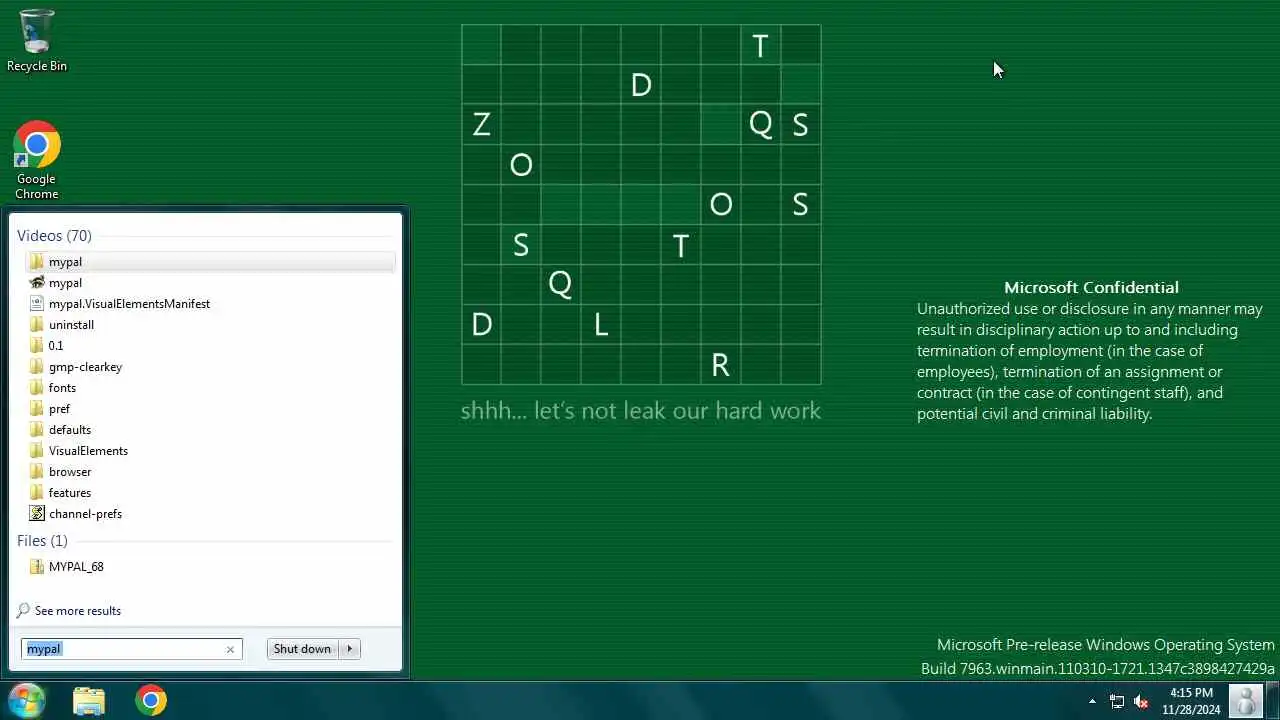Open the features folder result
Viewport: 1280px width, 720px height.
(210, 493)
